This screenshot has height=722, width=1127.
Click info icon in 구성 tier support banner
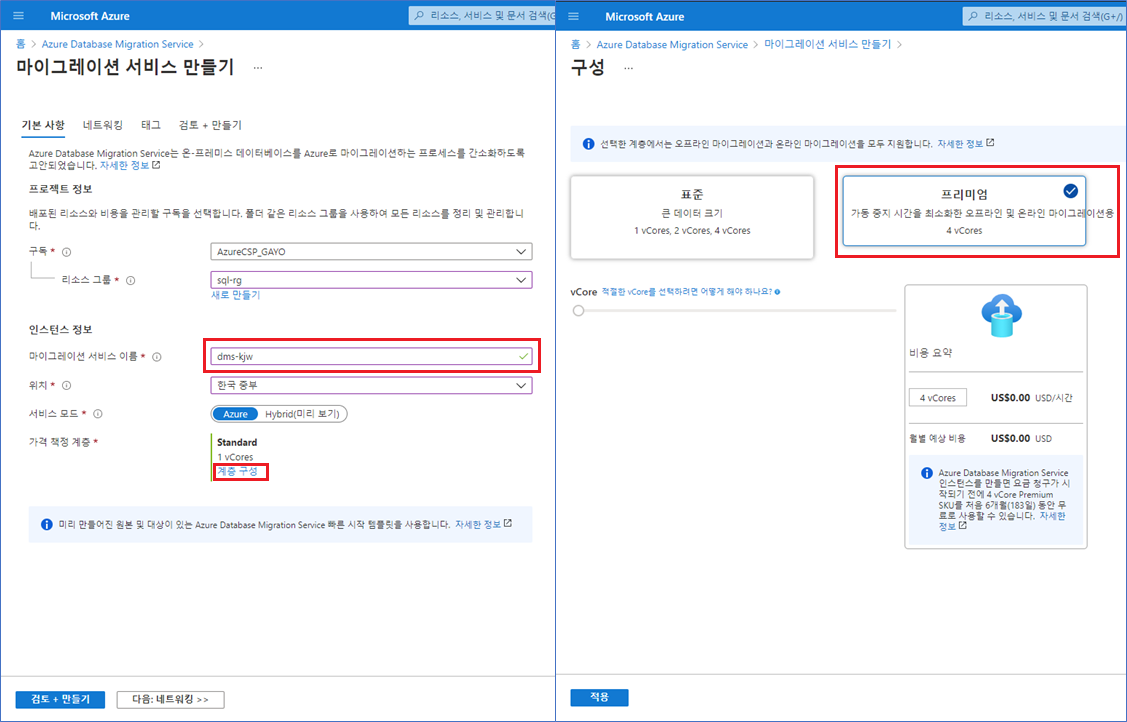coord(589,144)
